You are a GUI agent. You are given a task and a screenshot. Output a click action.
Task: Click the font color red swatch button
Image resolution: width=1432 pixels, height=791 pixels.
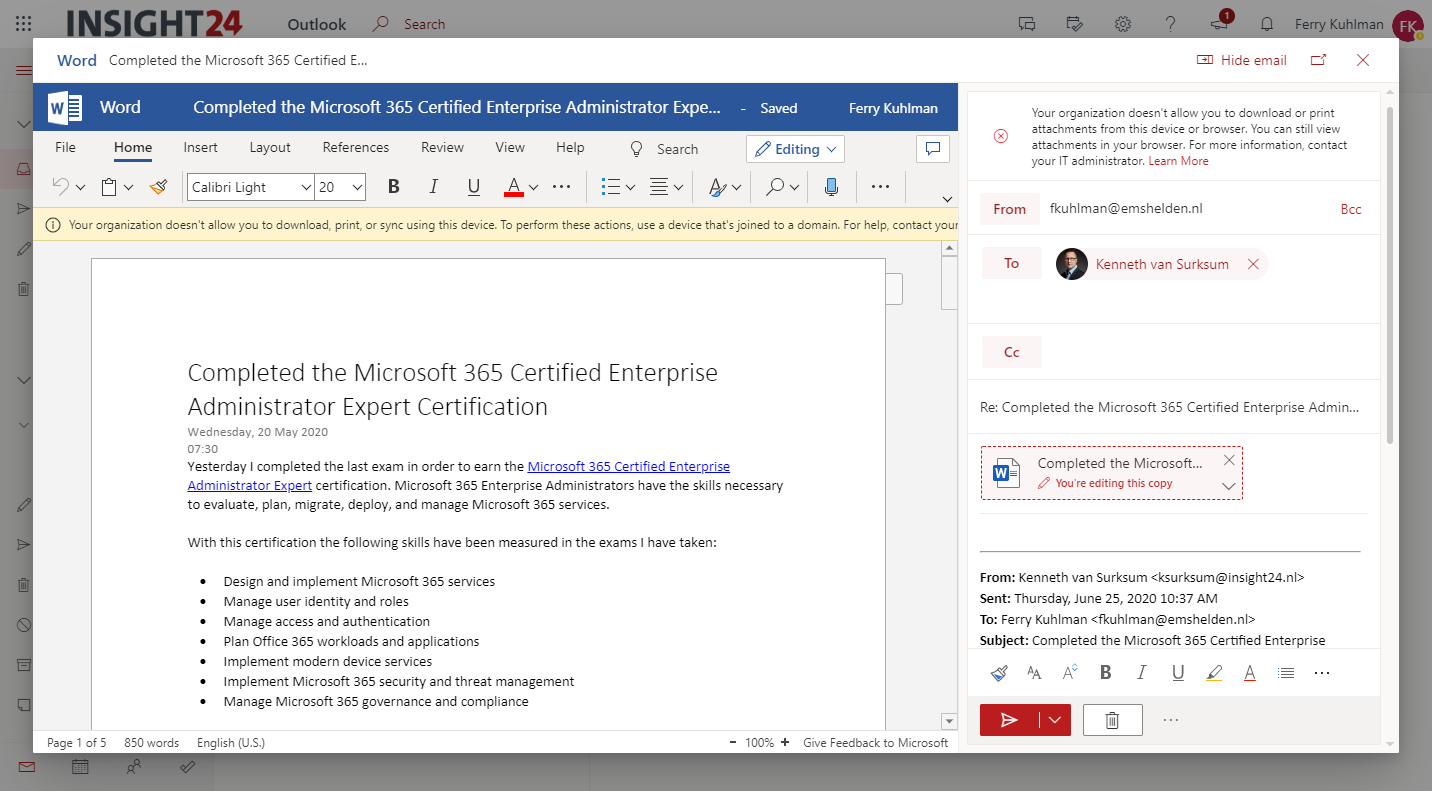514,186
